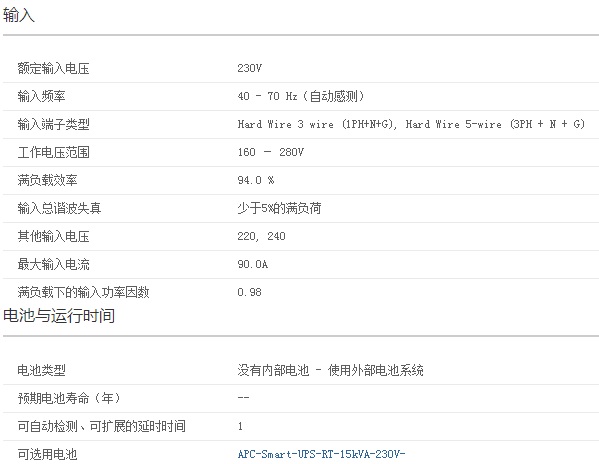Click the 可选用电池 label
599x464 pixels.
[x=47, y=454]
